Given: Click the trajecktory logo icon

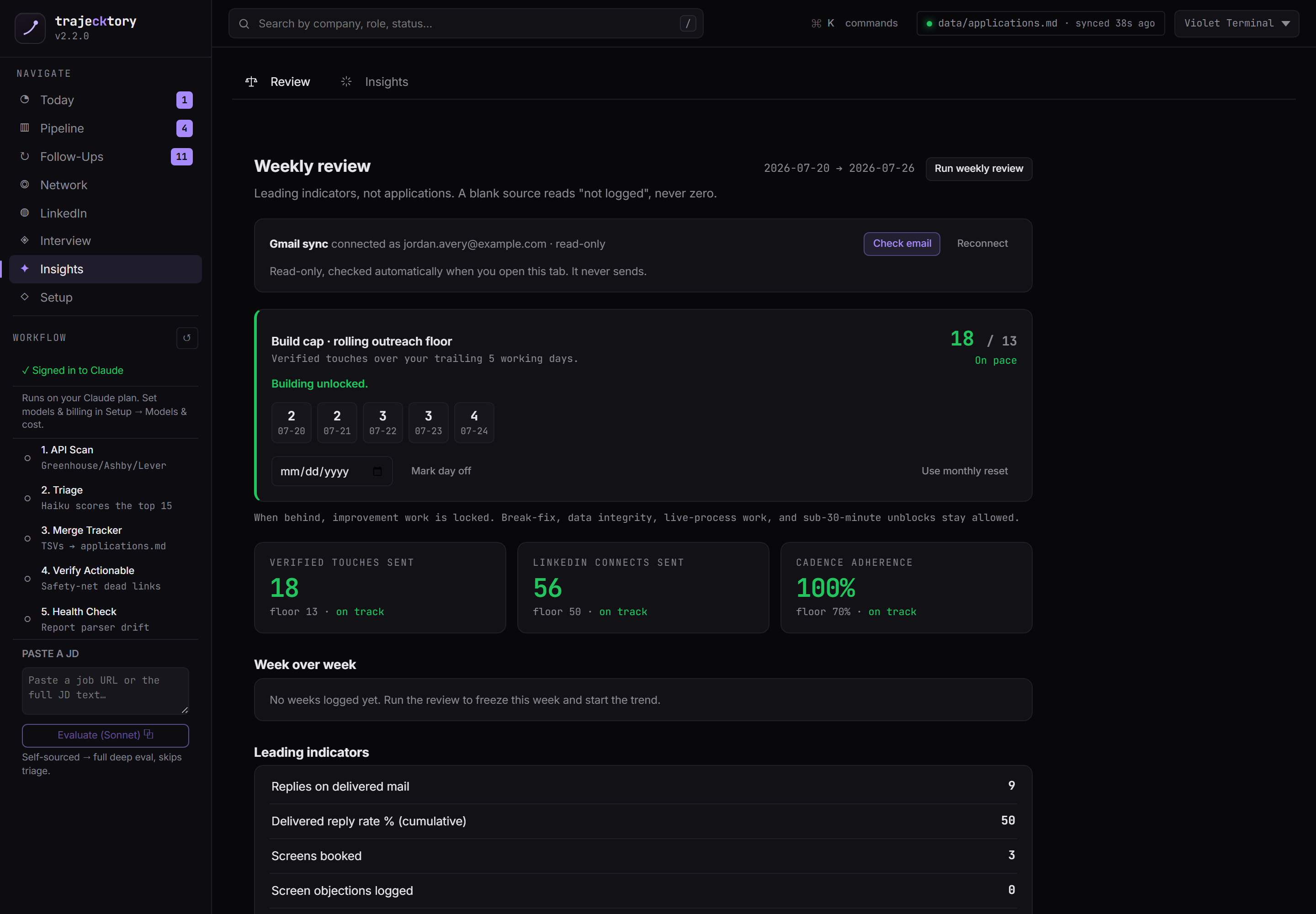Looking at the screenshot, I should point(30,27).
